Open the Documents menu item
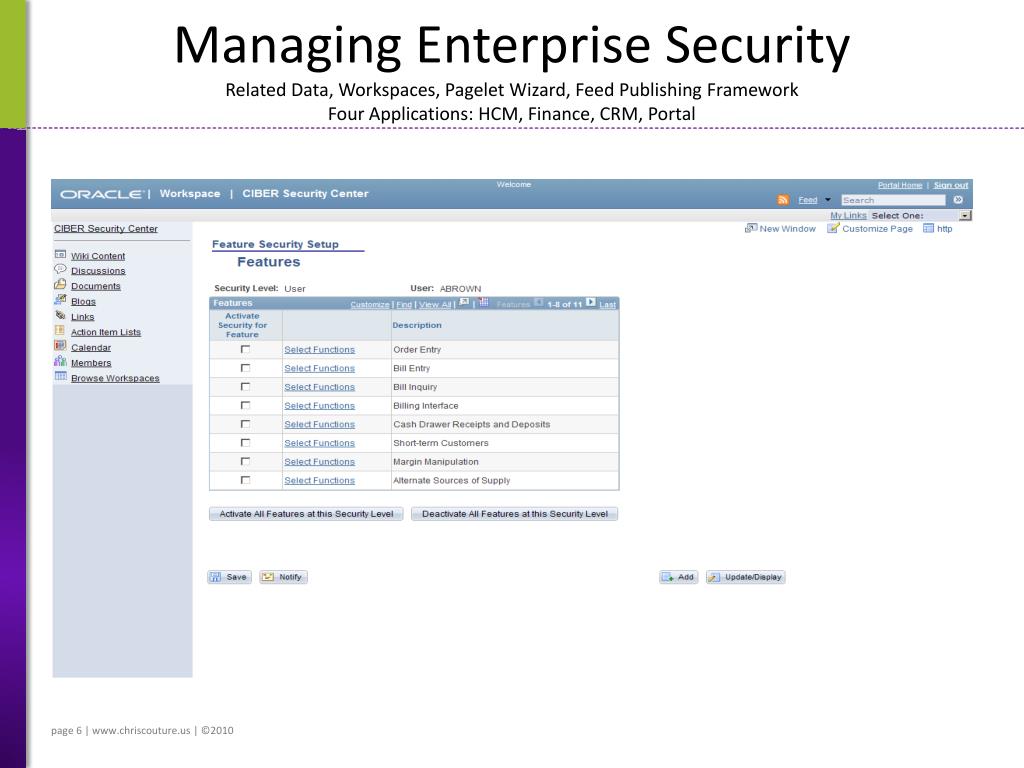The height and width of the screenshot is (768, 1024). [x=96, y=286]
